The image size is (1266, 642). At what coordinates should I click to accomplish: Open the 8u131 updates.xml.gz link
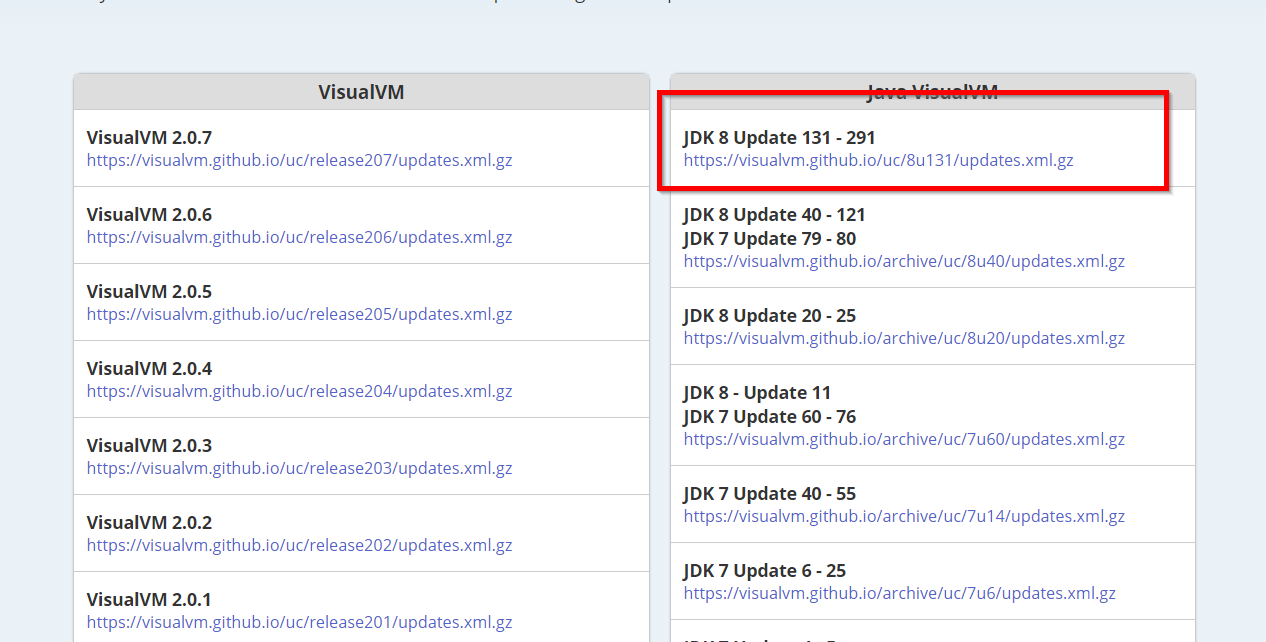[878, 160]
